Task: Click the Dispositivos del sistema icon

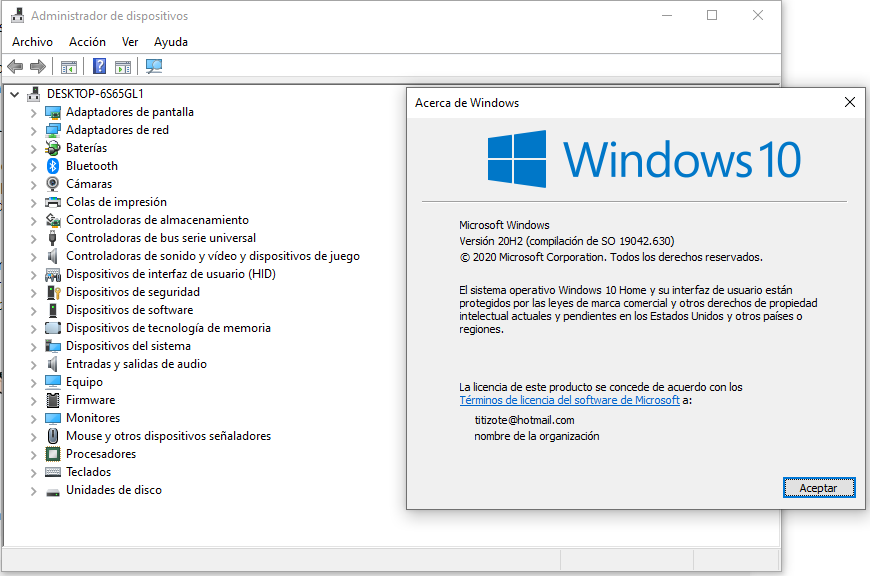Action: point(53,346)
